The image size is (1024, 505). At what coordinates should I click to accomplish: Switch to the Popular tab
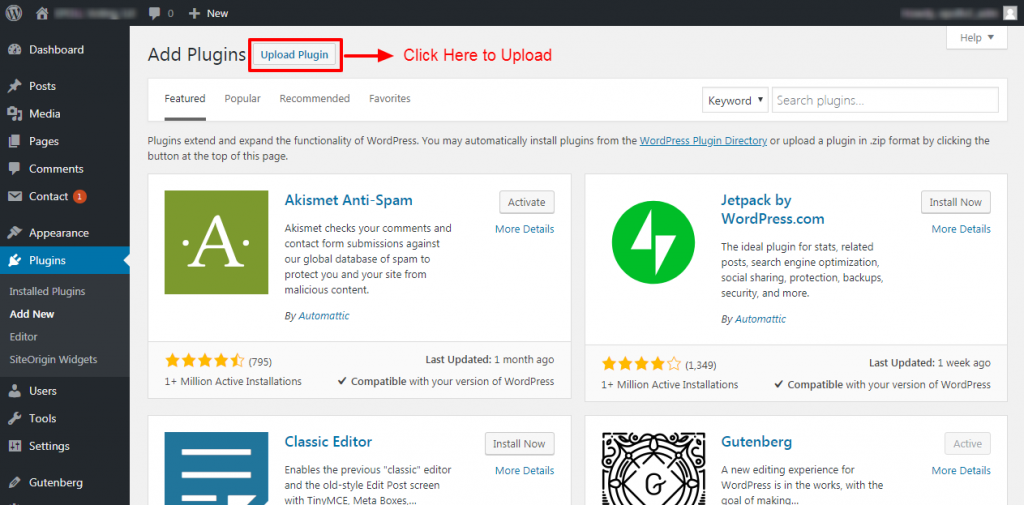(242, 99)
